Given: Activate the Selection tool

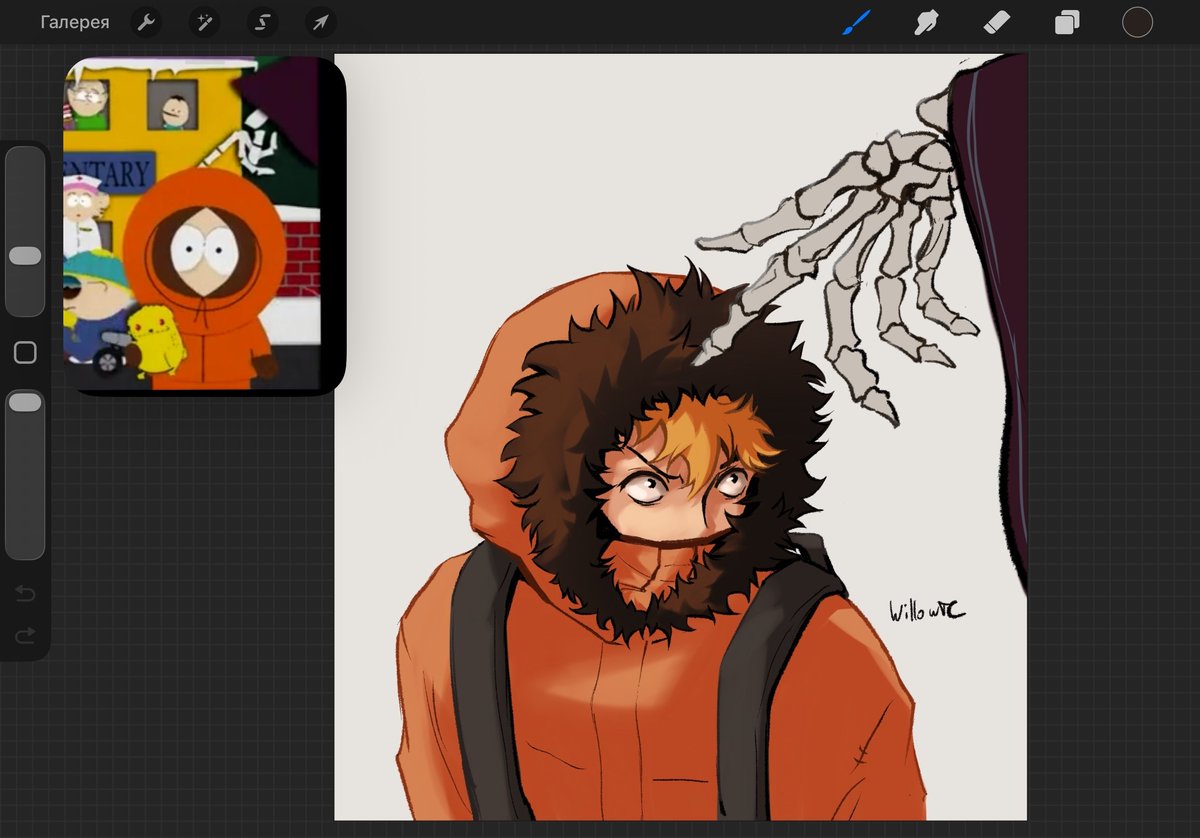Looking at the screenshot, I should [262, 22].
